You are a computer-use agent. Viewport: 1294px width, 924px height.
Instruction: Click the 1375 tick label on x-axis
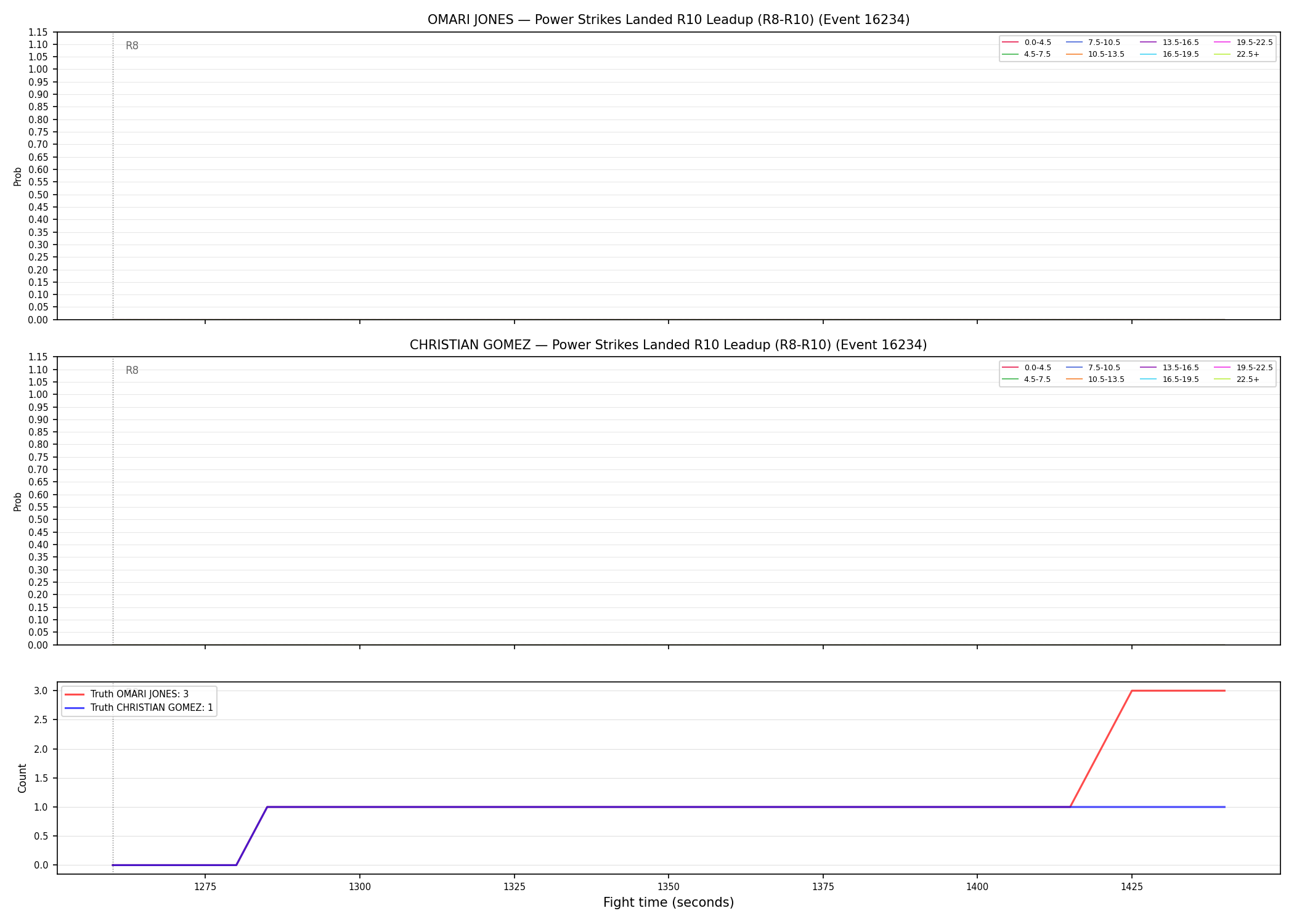click(x=823, y=887)
